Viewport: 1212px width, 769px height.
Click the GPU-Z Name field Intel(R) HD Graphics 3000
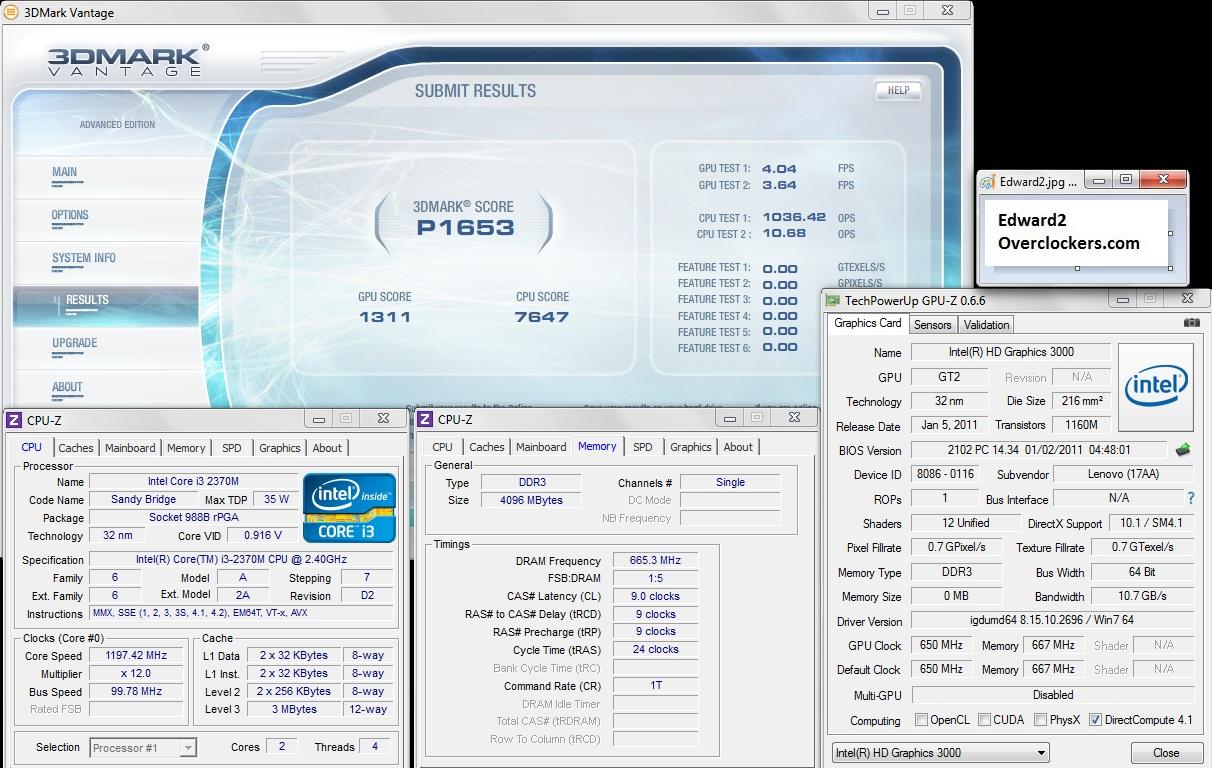tap(1011, 352)
